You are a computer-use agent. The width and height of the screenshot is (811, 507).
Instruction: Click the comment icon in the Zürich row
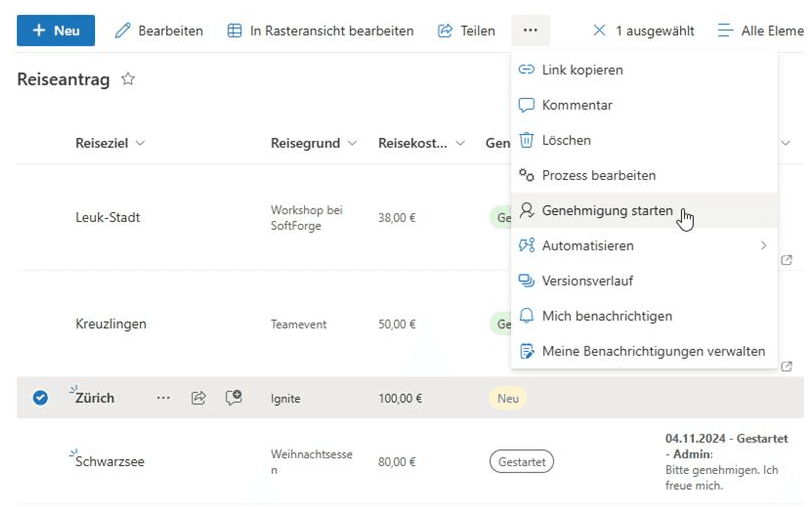pyautogui.click(x=233, y=398)
